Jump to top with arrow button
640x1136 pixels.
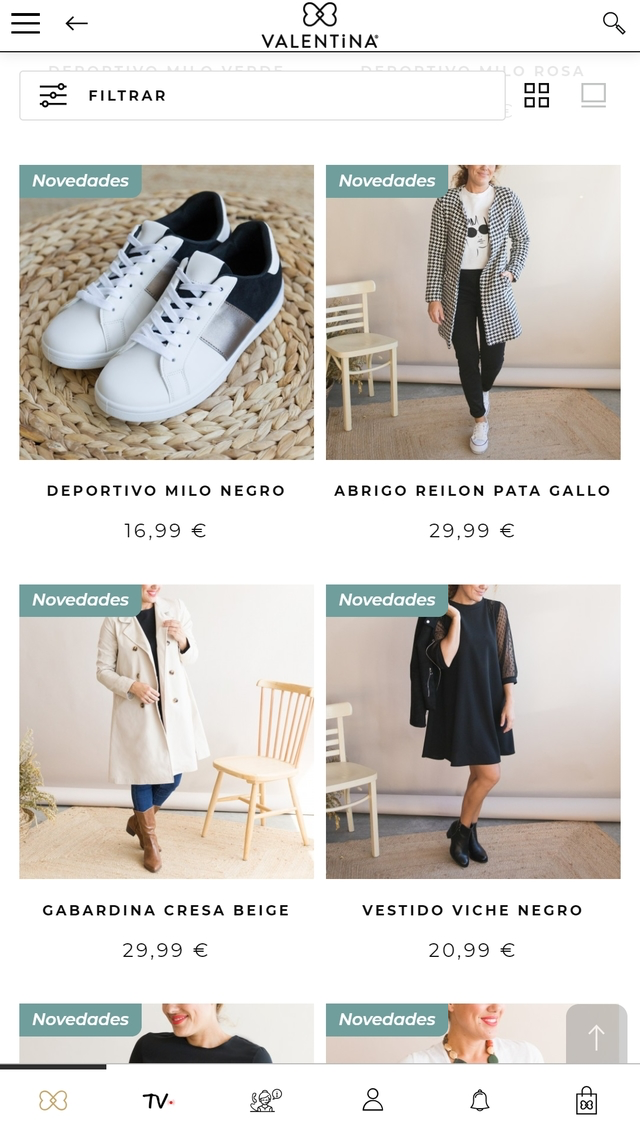[x=596, y=1037]
